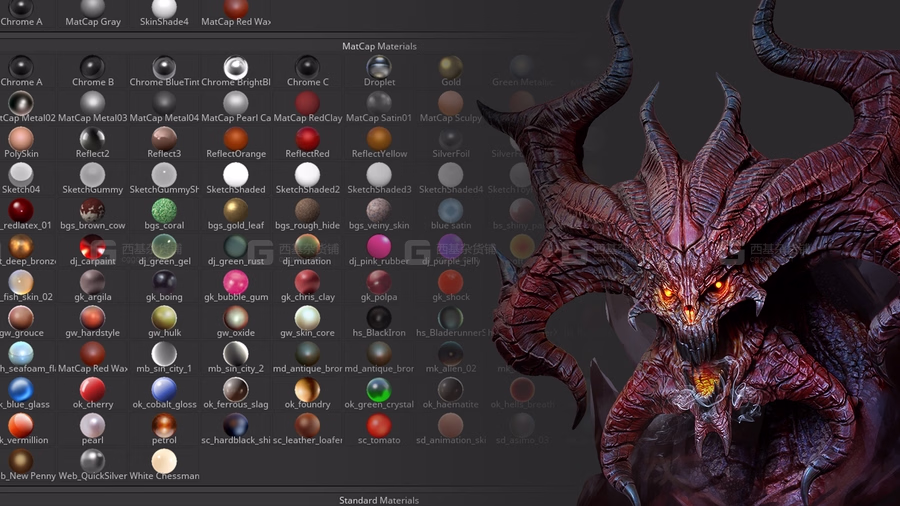
Task: Pick the gk_chris_clay material
Action: pyautogui.click(x=308, y=286)
